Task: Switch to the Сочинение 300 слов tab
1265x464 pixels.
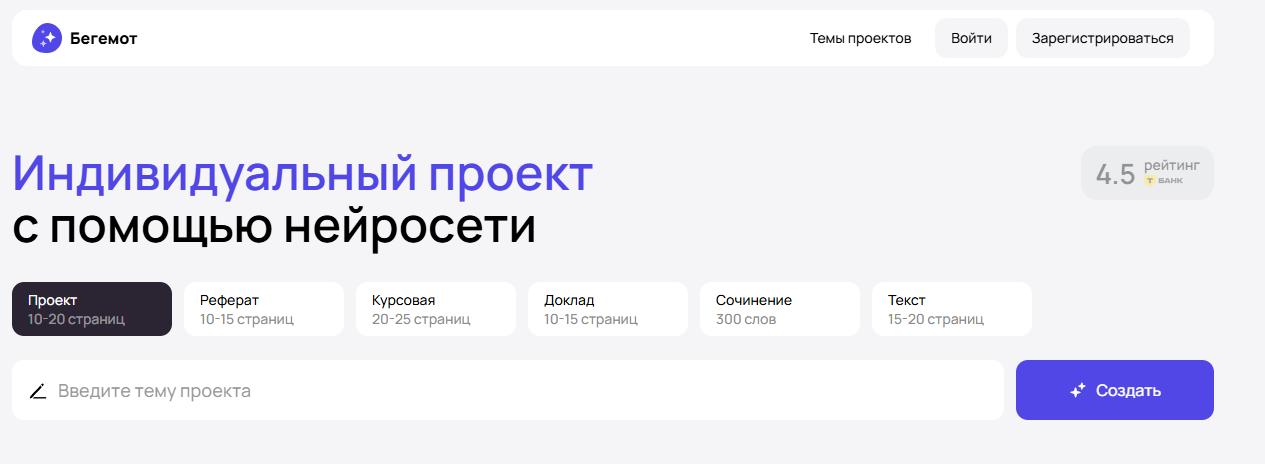Action: pyautogui.click(x=779, y=309)
